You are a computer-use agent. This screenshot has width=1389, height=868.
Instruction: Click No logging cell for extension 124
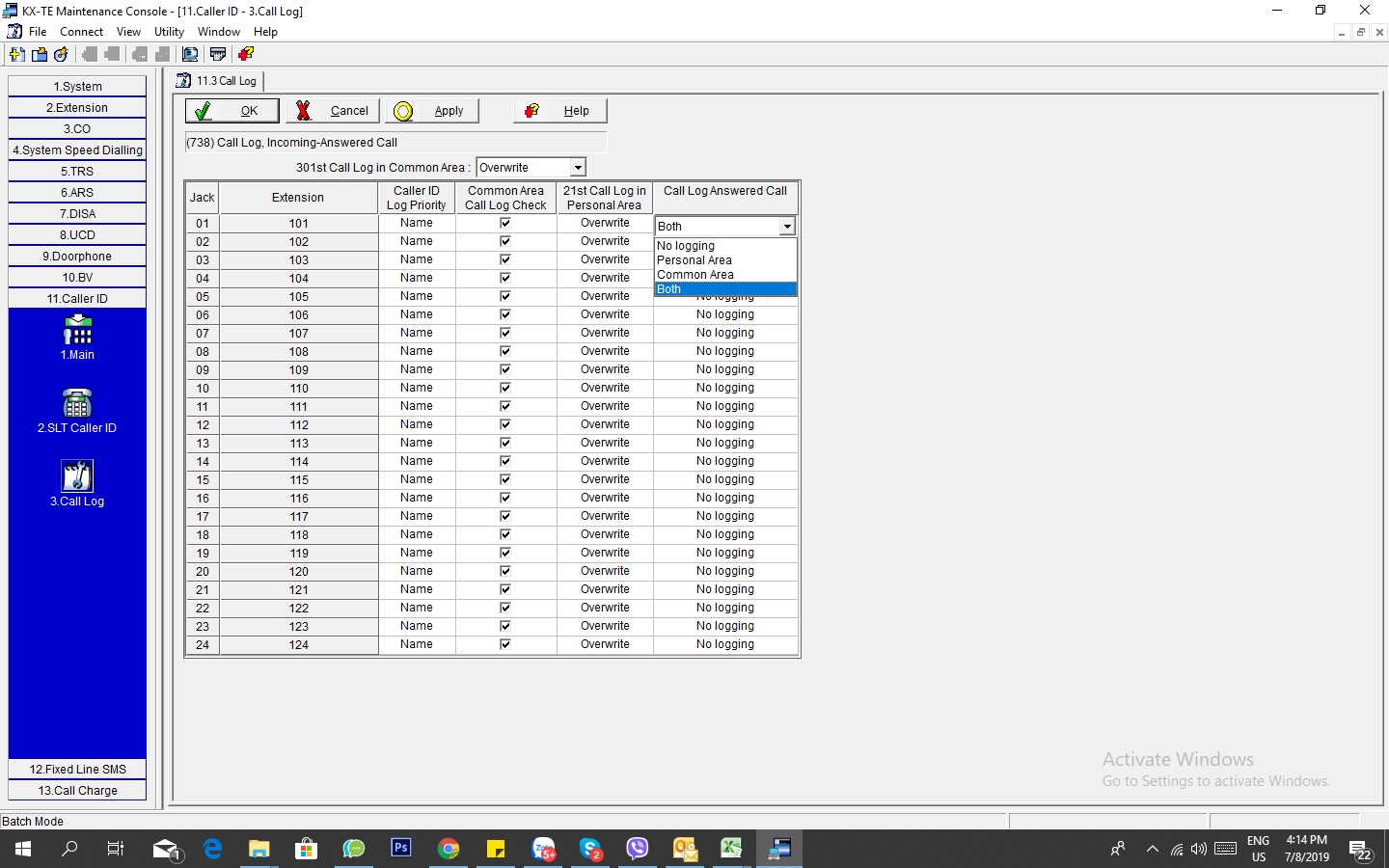click(725, 644)
